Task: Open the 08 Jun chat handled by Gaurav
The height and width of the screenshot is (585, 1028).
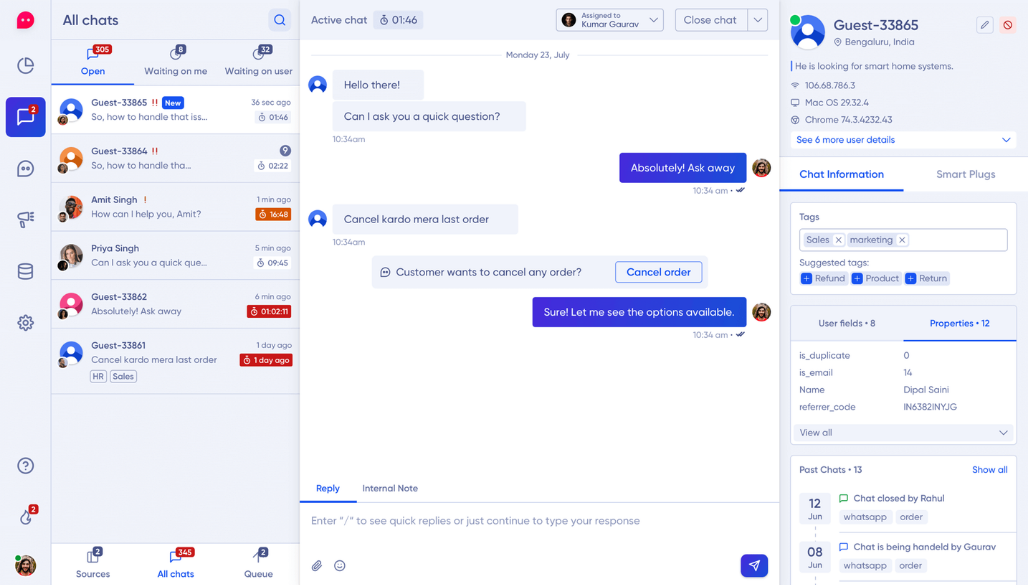Action: [905, 556]
